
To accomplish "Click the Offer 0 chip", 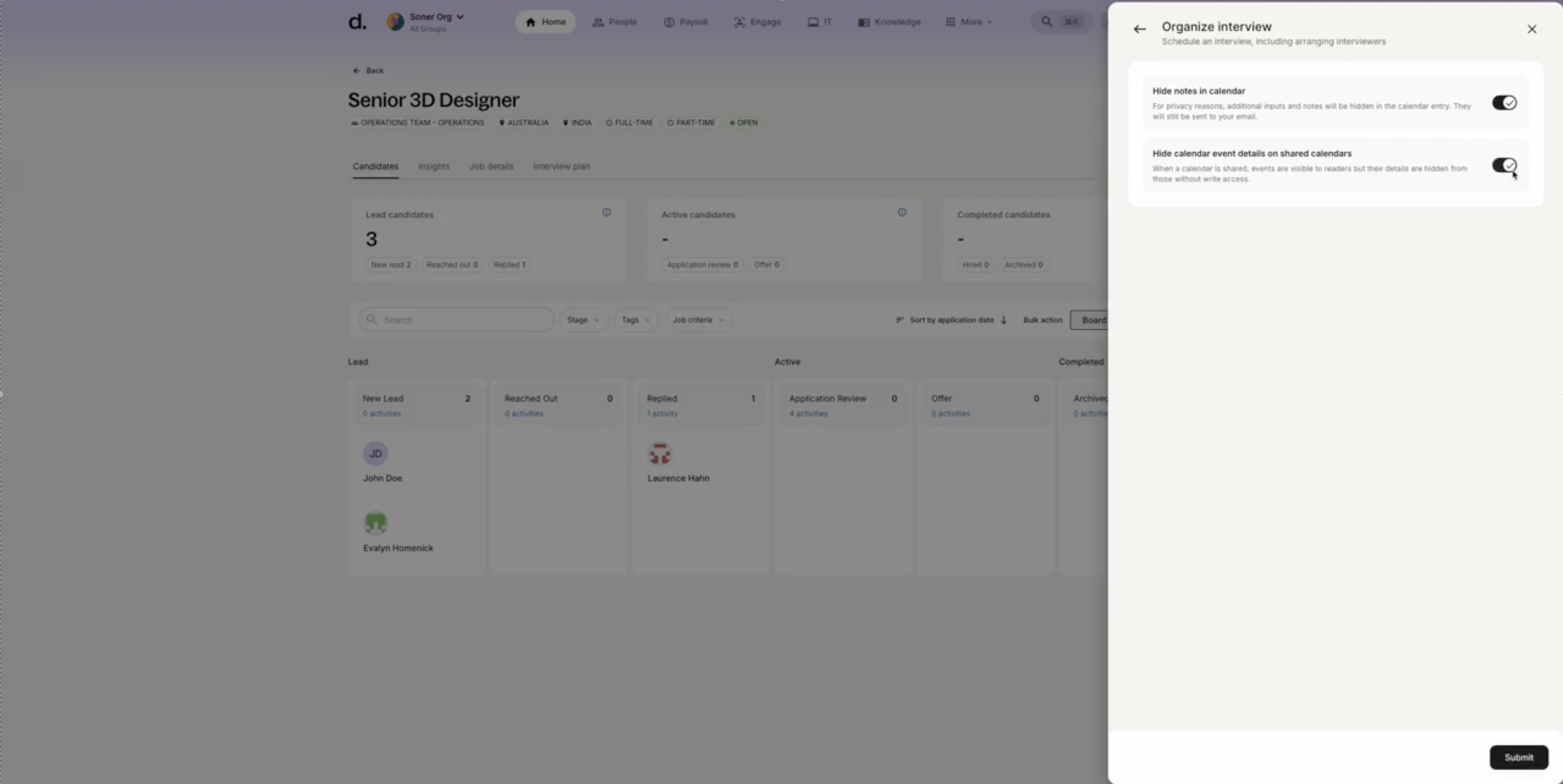I will [766, 264].
